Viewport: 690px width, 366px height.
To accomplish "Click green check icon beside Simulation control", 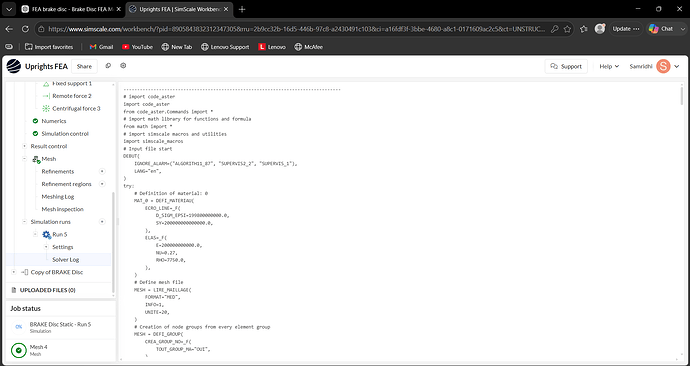I will pyautogui.click(x=36, y=134).
